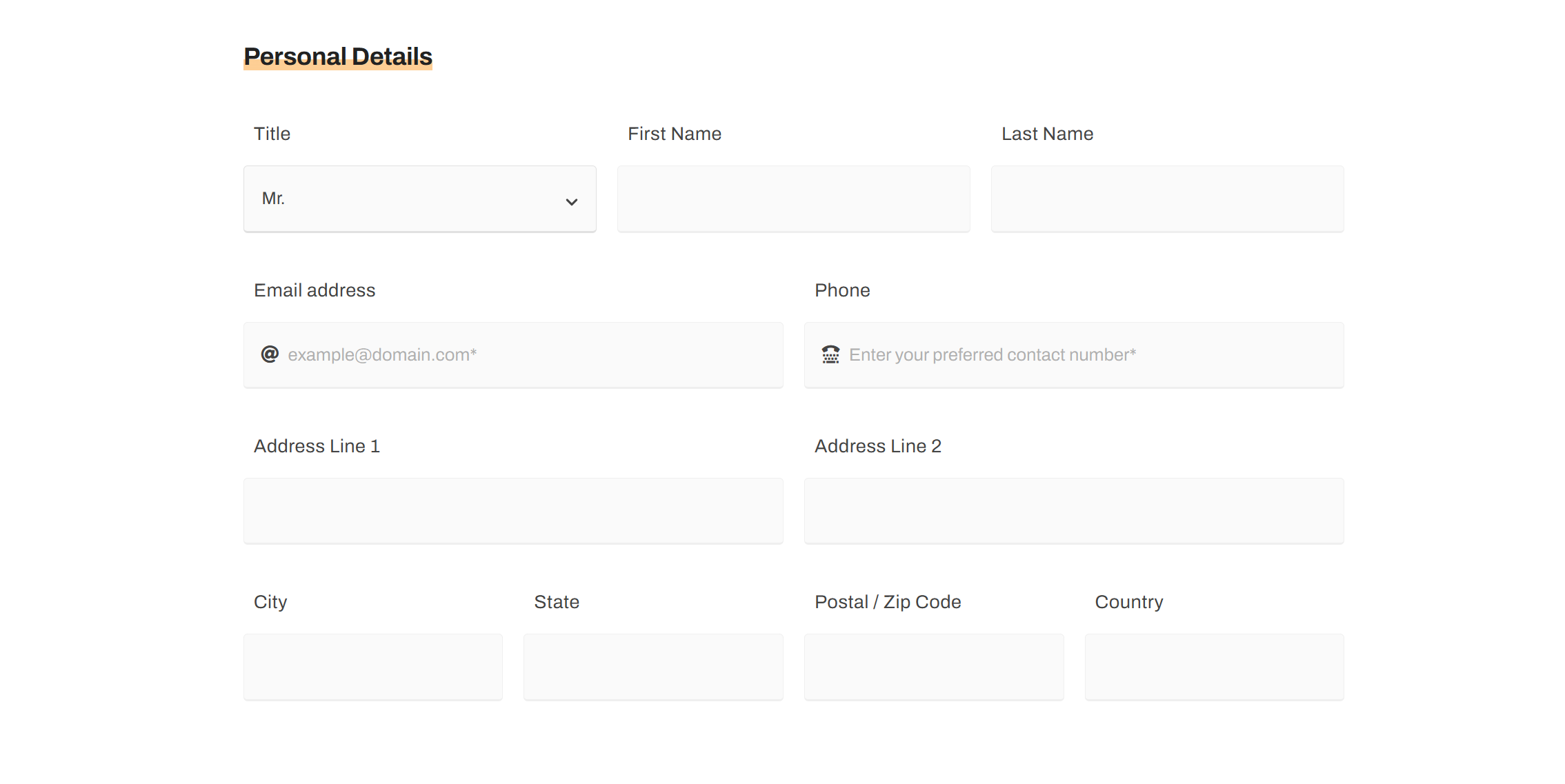Click the Phone label text
This screenshot has width=1565, height=784.
(842, 290)
